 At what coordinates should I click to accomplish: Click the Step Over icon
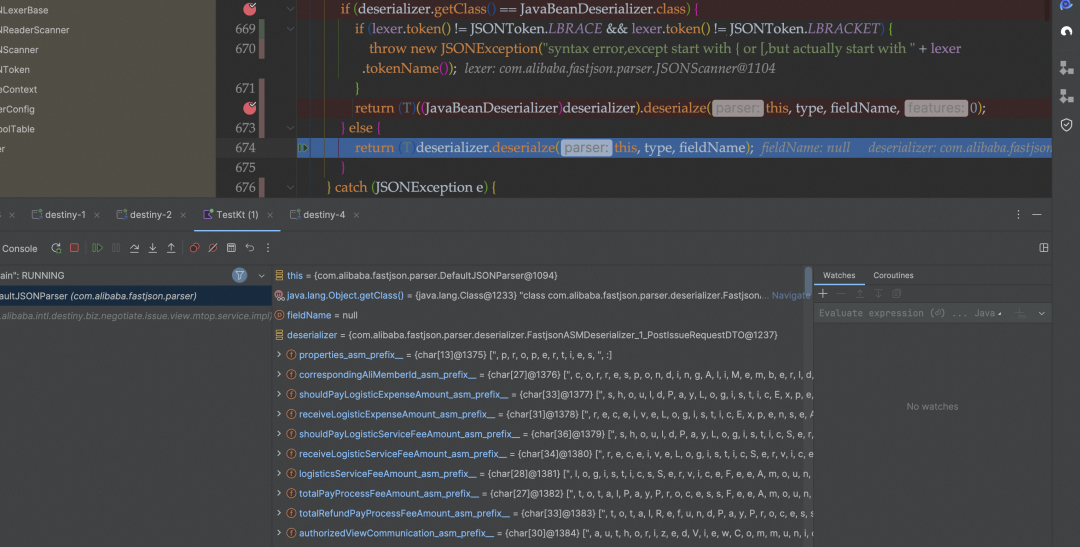coord(134,248)
